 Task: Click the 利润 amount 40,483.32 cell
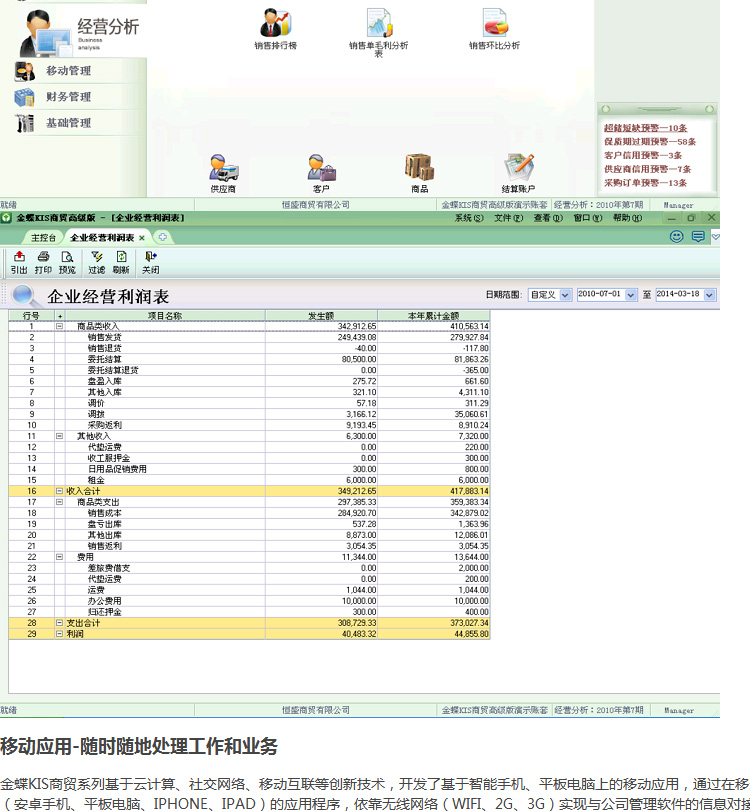click(321, 634)
